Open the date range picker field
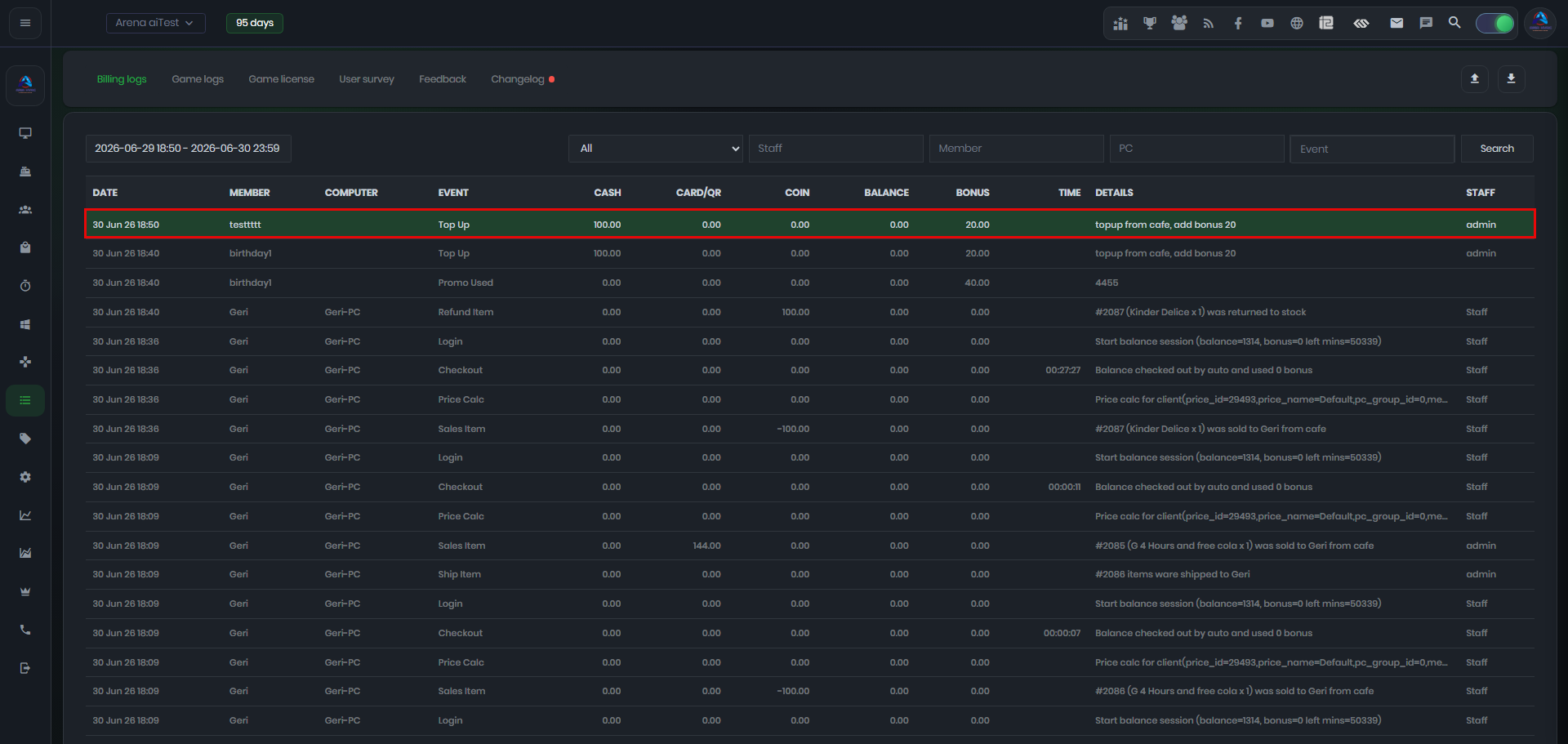Viewport: 1568px width, 744px height. tap(189, 149)
